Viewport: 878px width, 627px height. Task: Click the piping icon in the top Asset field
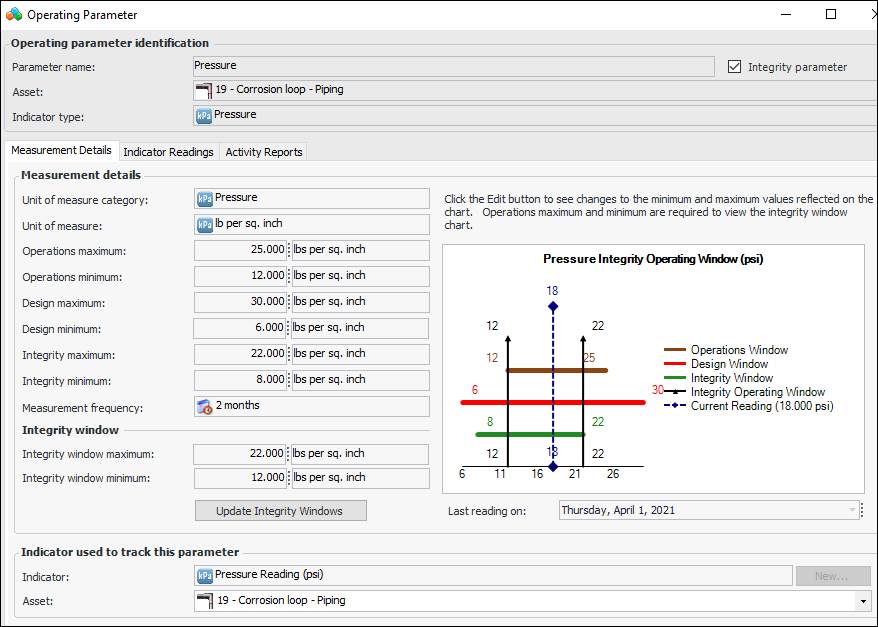pyautogui.click(x=204, y=90)
